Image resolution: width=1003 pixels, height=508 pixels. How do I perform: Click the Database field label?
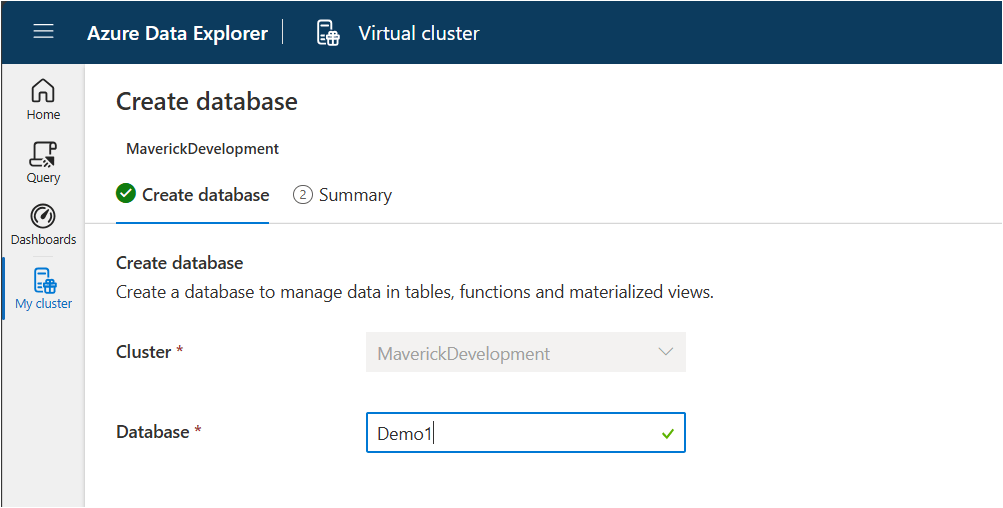pyautogui.click(x=152, y=432)
